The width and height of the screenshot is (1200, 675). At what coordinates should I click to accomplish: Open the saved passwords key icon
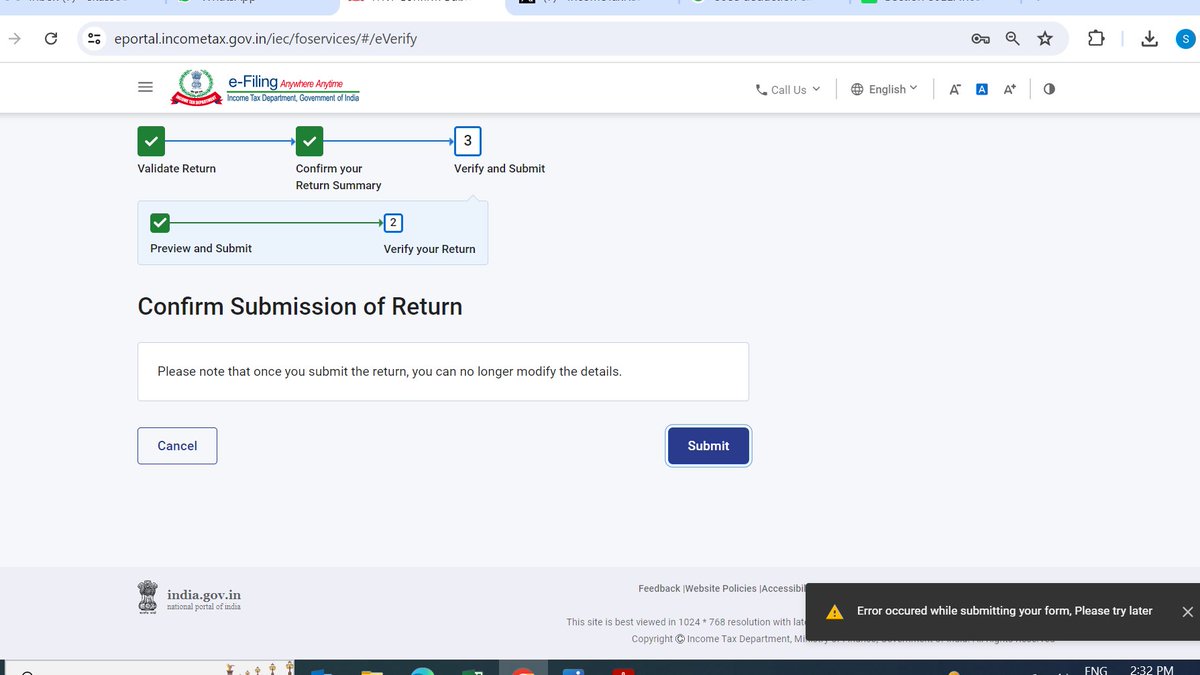click(x=980, y=39)
